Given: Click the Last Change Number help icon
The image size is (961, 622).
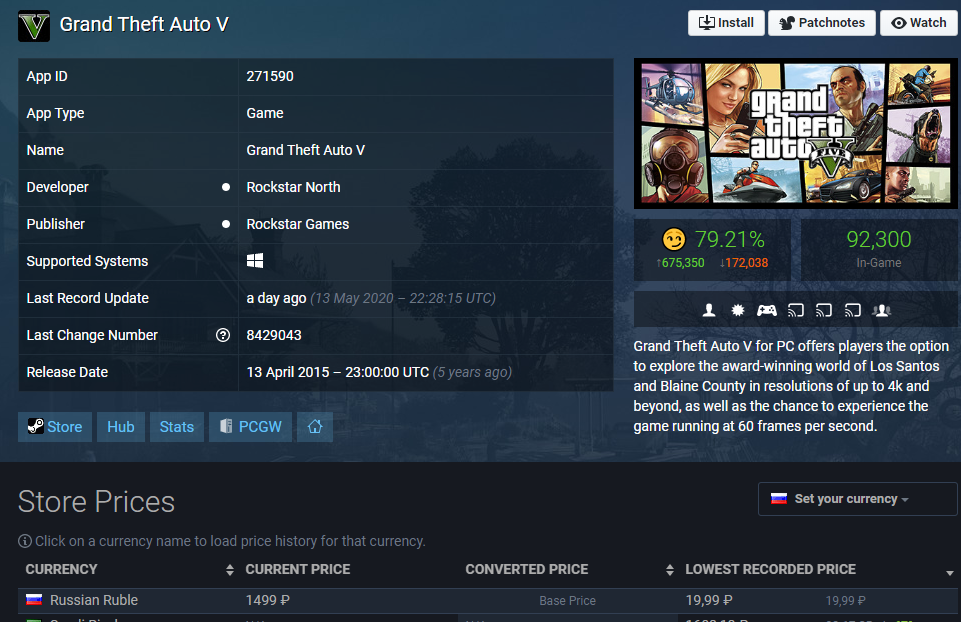Looking at the screenshot, I should click(223, 335).
